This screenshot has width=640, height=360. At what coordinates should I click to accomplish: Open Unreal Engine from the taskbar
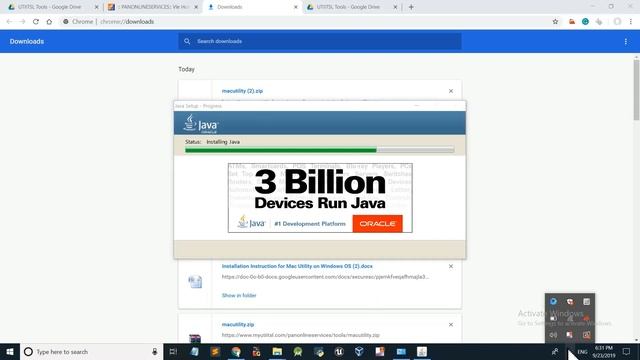coord(339,352)
